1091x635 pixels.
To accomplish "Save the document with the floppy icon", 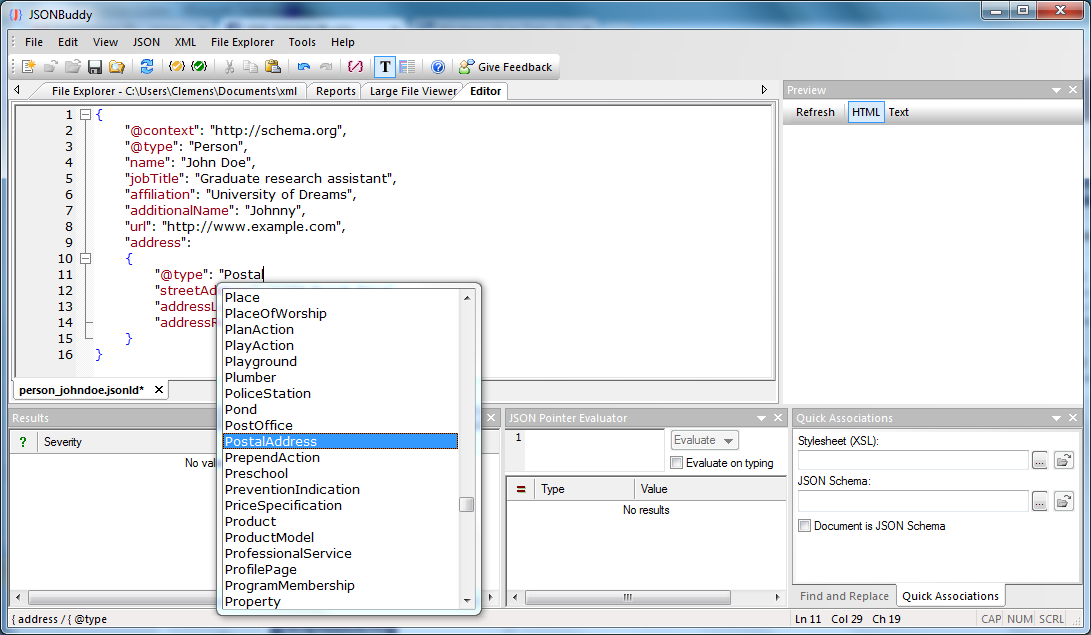I will [x=95, y=67].
